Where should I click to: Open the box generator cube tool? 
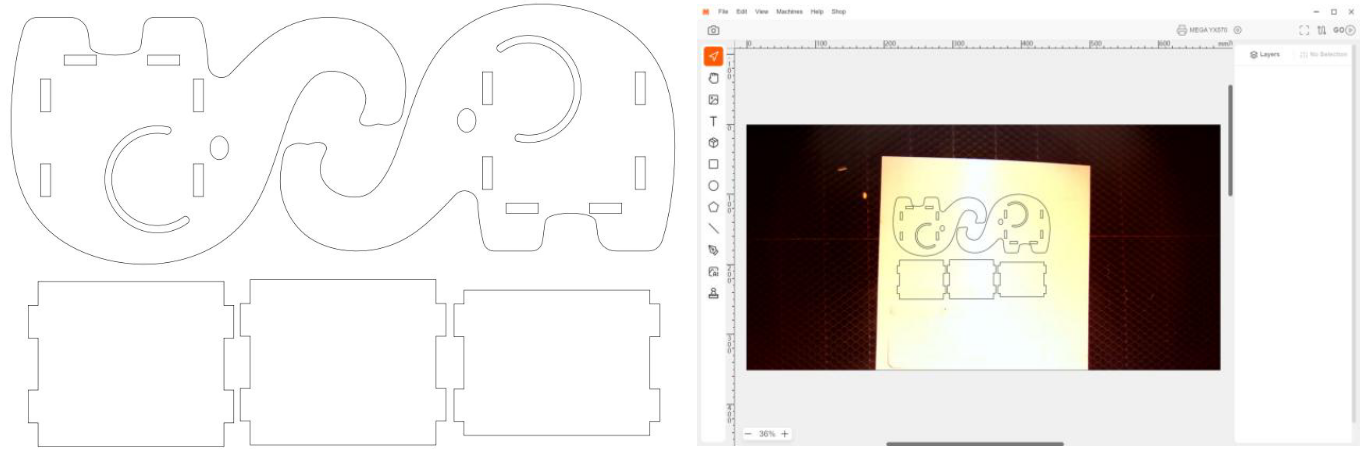(713, 142)
